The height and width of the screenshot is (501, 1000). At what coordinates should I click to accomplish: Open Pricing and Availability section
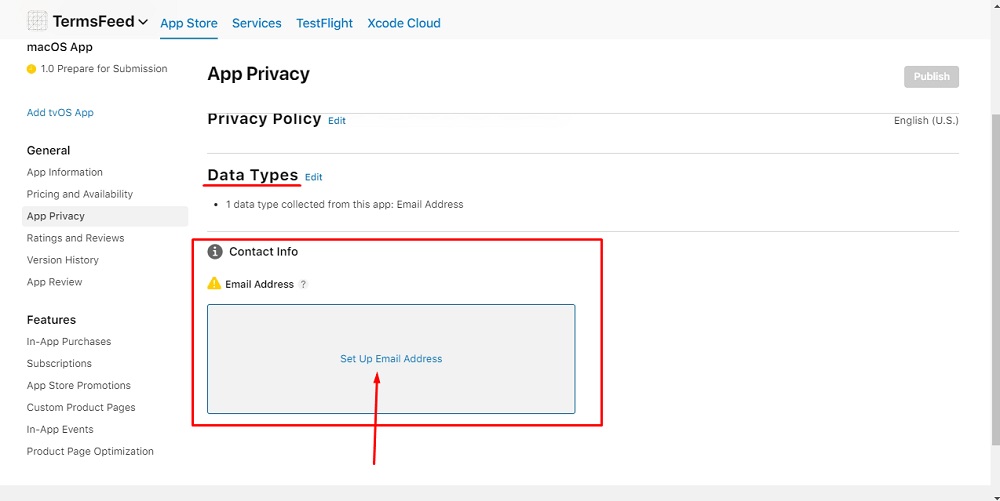click(x=80, y=194)
